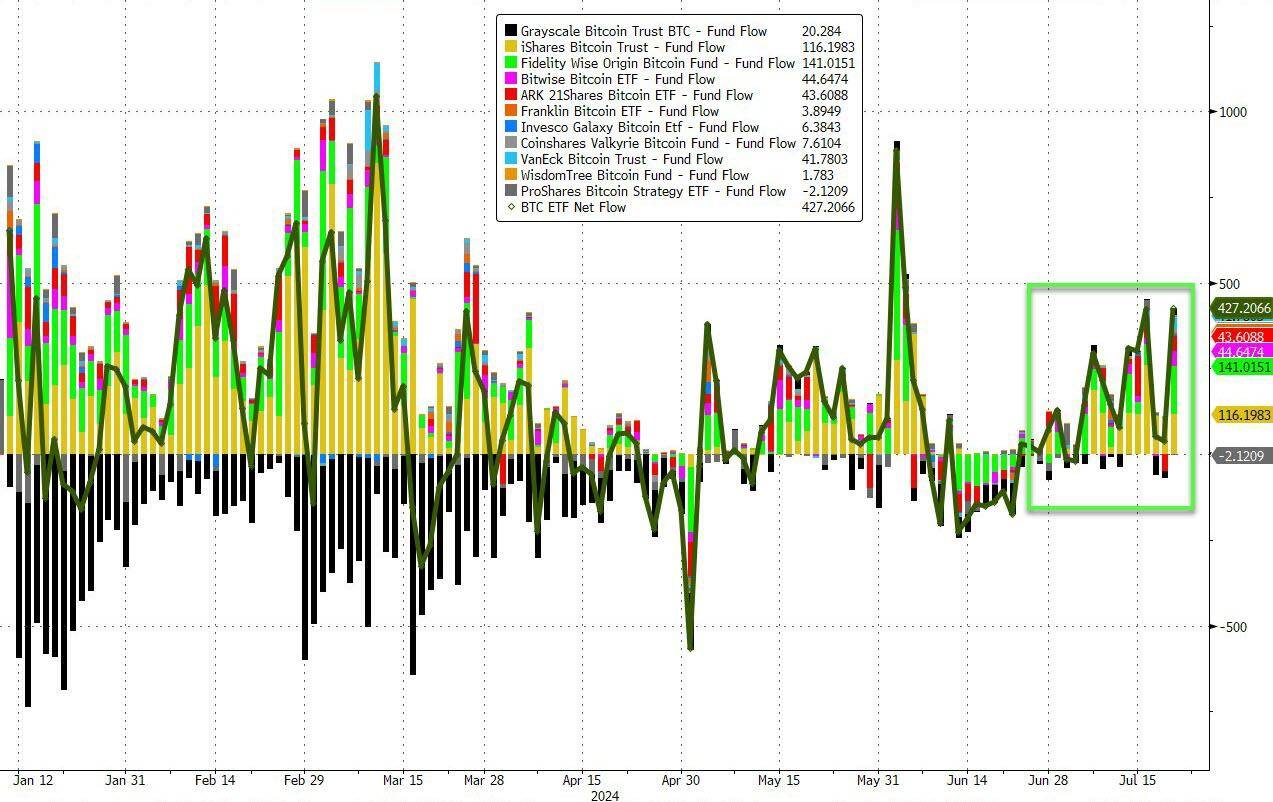This screenshot has height=802, width=1273.
Task: Click the -500 y-axis tick label
Action: point(1232,627)
